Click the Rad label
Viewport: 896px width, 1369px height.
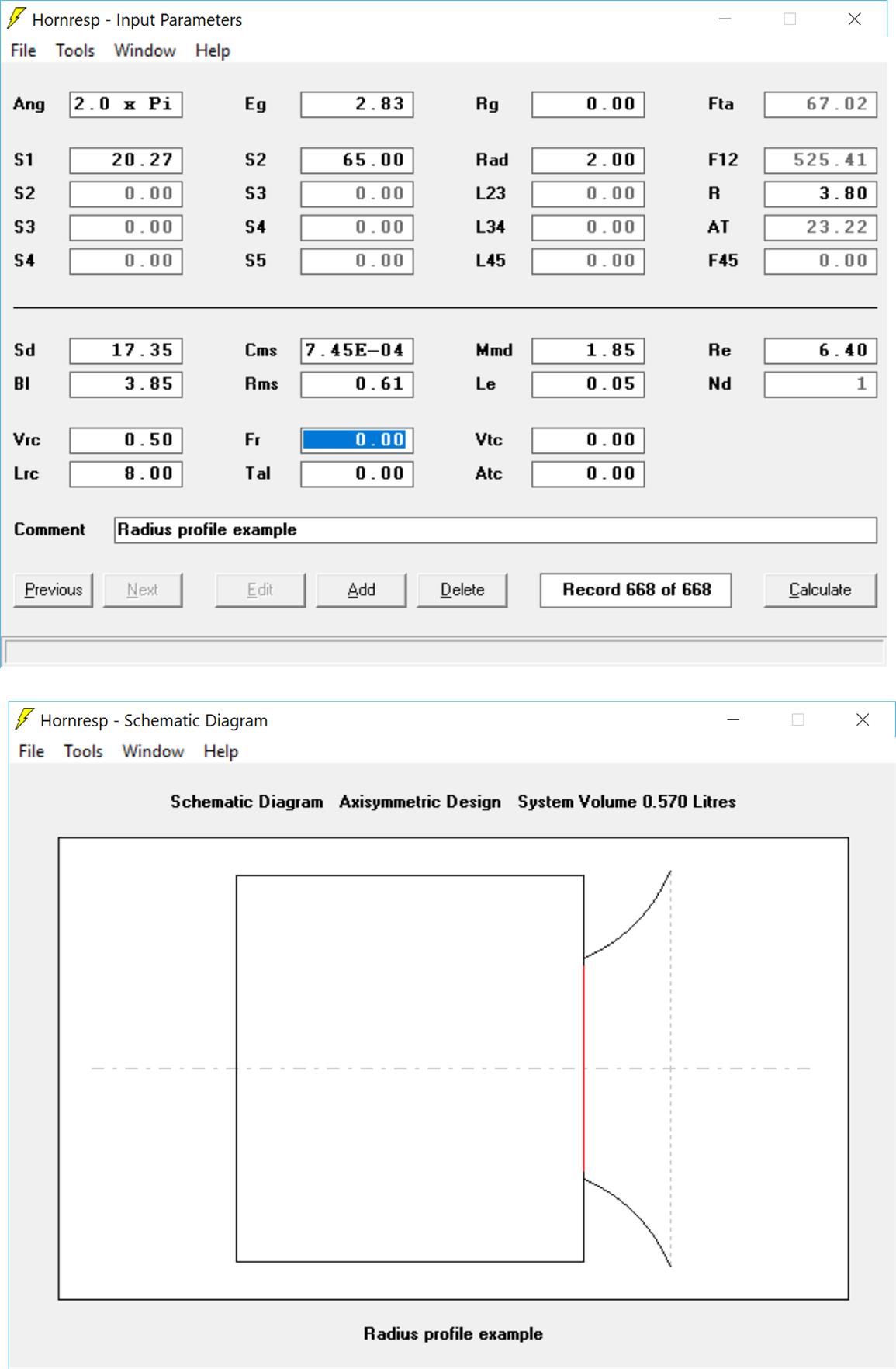[492, 160]
